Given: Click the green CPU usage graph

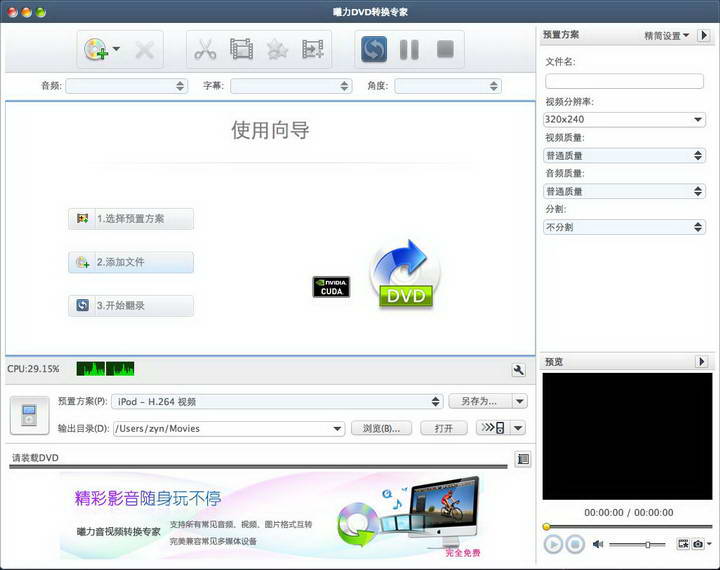Looking at the screenshot, I should pos(105,369).
